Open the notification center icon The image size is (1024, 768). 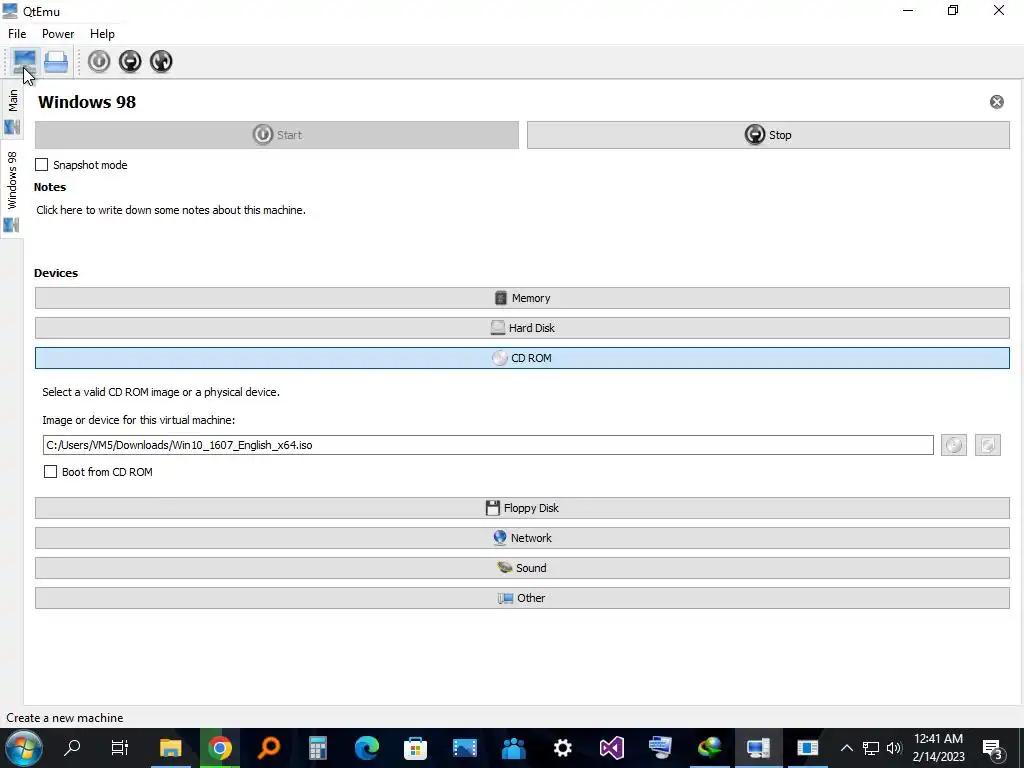(993, 749)
